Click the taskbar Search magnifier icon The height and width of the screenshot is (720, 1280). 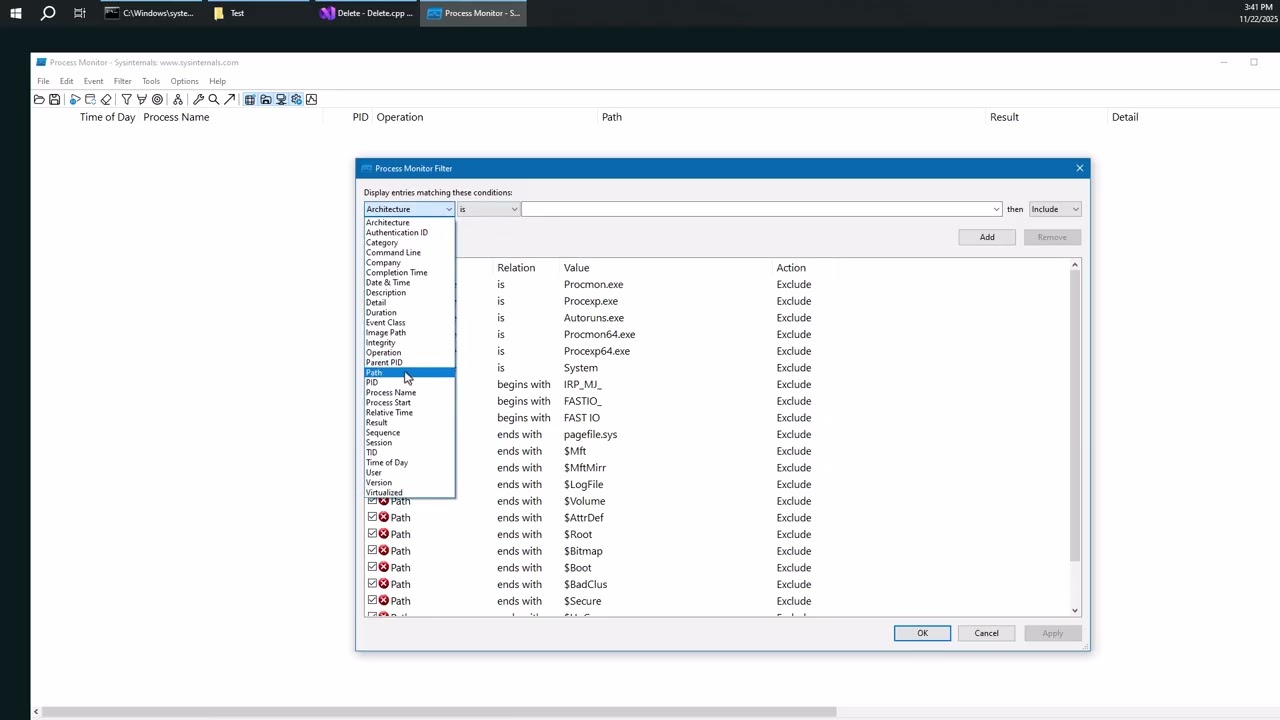point(48,13)
